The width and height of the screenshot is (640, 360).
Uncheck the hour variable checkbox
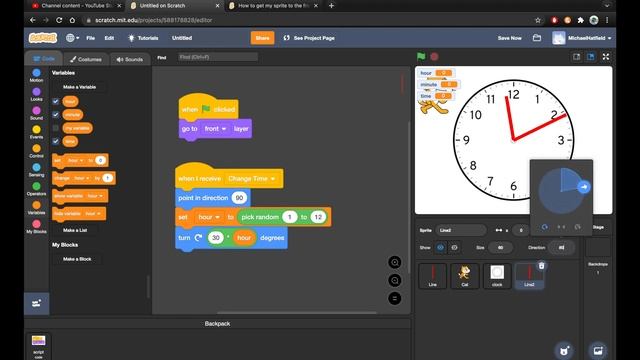click(x=56, y=101)
